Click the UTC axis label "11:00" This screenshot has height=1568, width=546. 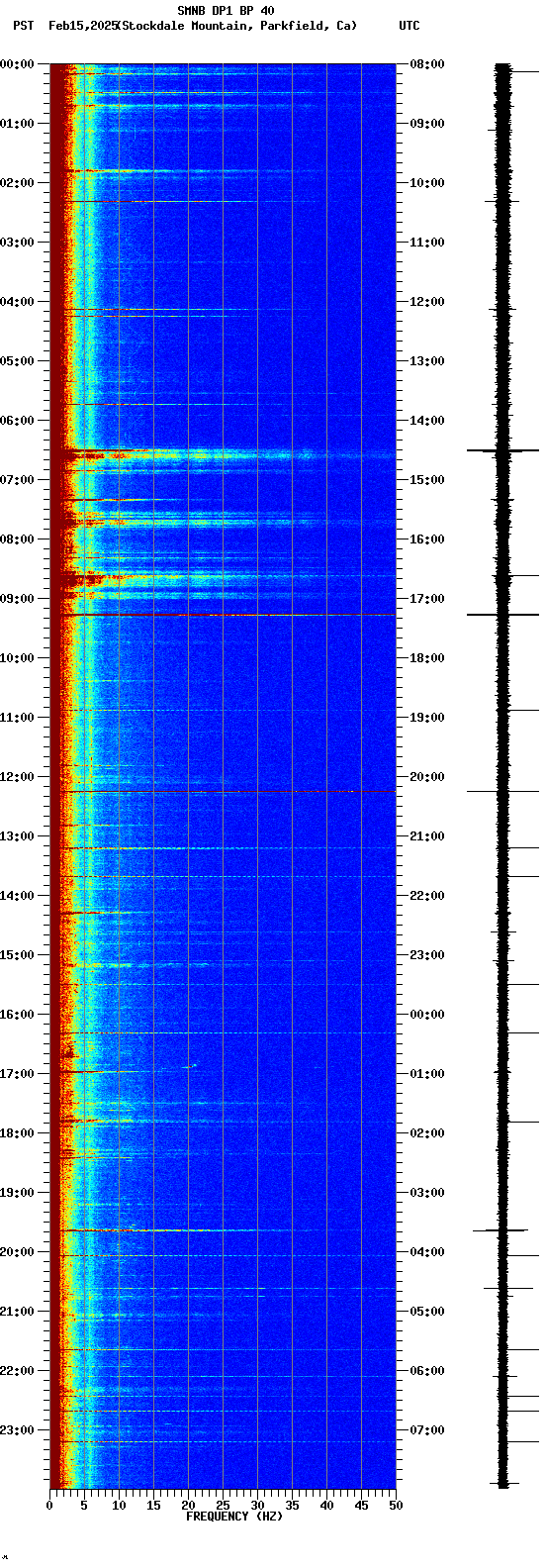427,243
